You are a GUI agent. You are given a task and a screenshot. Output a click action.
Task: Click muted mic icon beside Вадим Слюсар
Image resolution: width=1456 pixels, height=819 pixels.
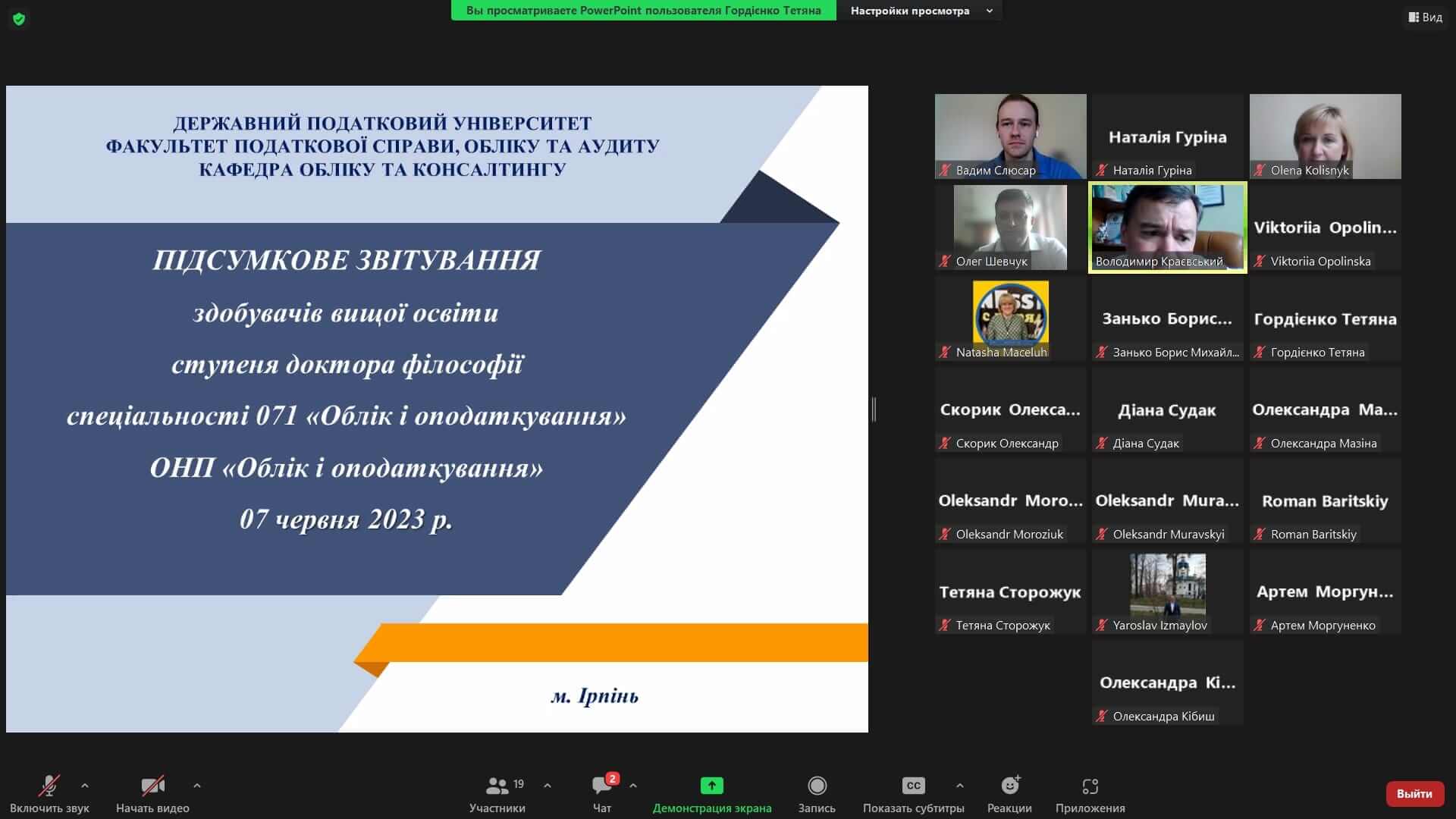945,171
